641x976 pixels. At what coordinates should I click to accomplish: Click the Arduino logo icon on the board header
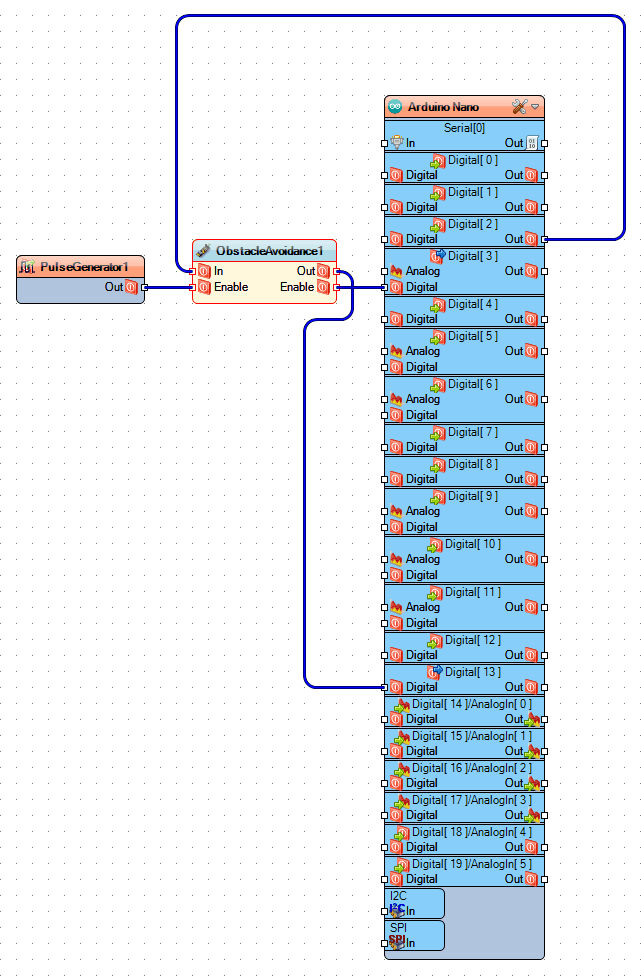[395, 107]
